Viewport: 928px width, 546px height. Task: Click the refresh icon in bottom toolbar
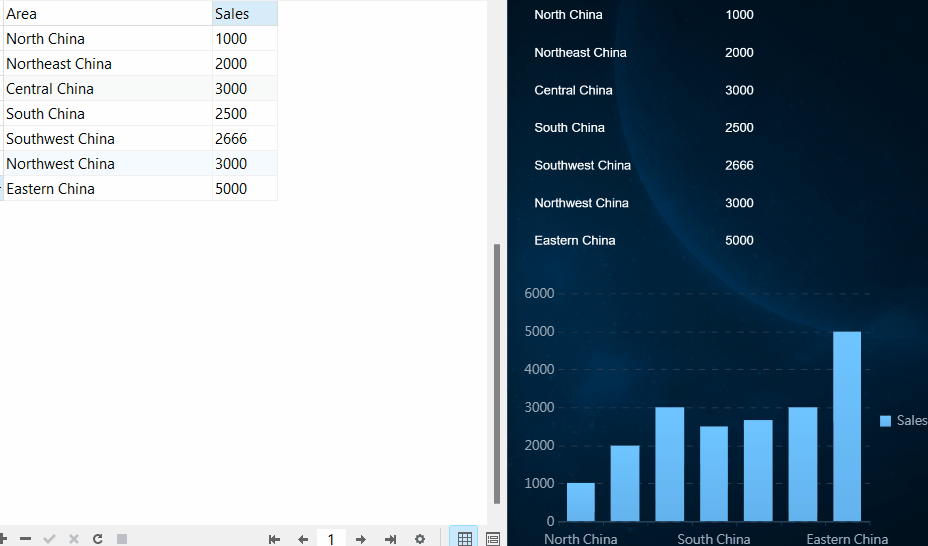coord(98,538)
